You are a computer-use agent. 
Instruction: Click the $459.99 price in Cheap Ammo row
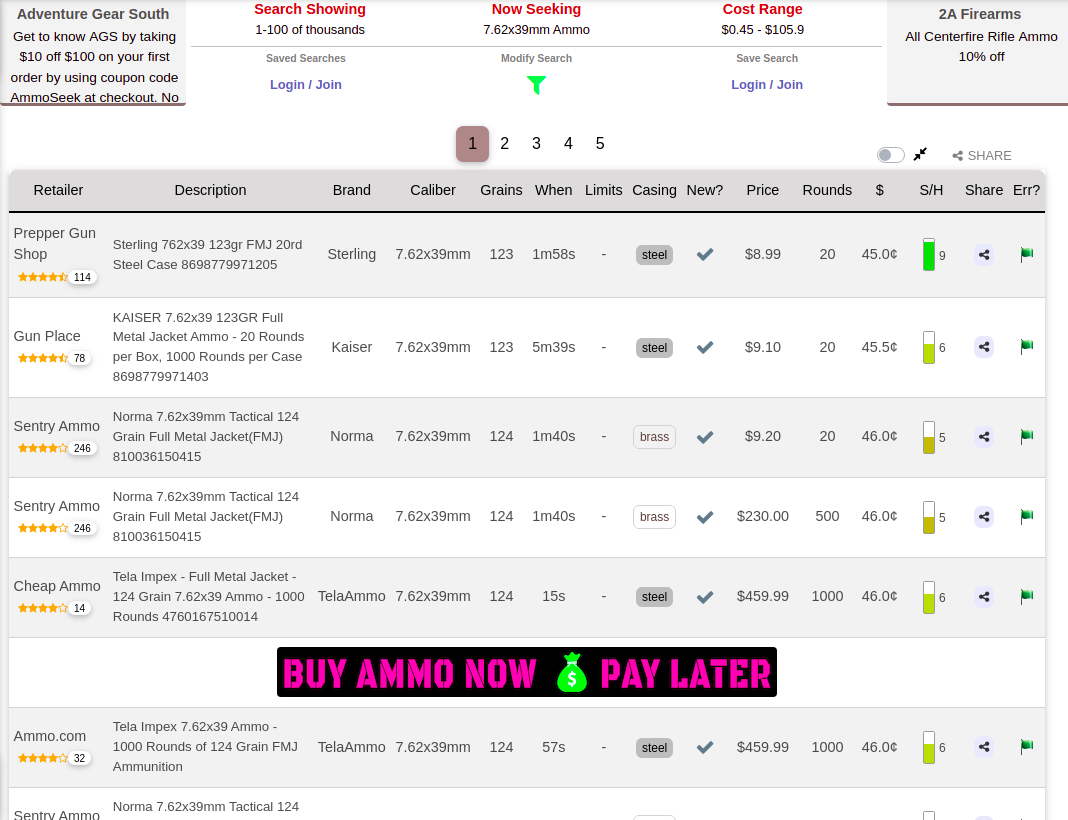[762, 597]
